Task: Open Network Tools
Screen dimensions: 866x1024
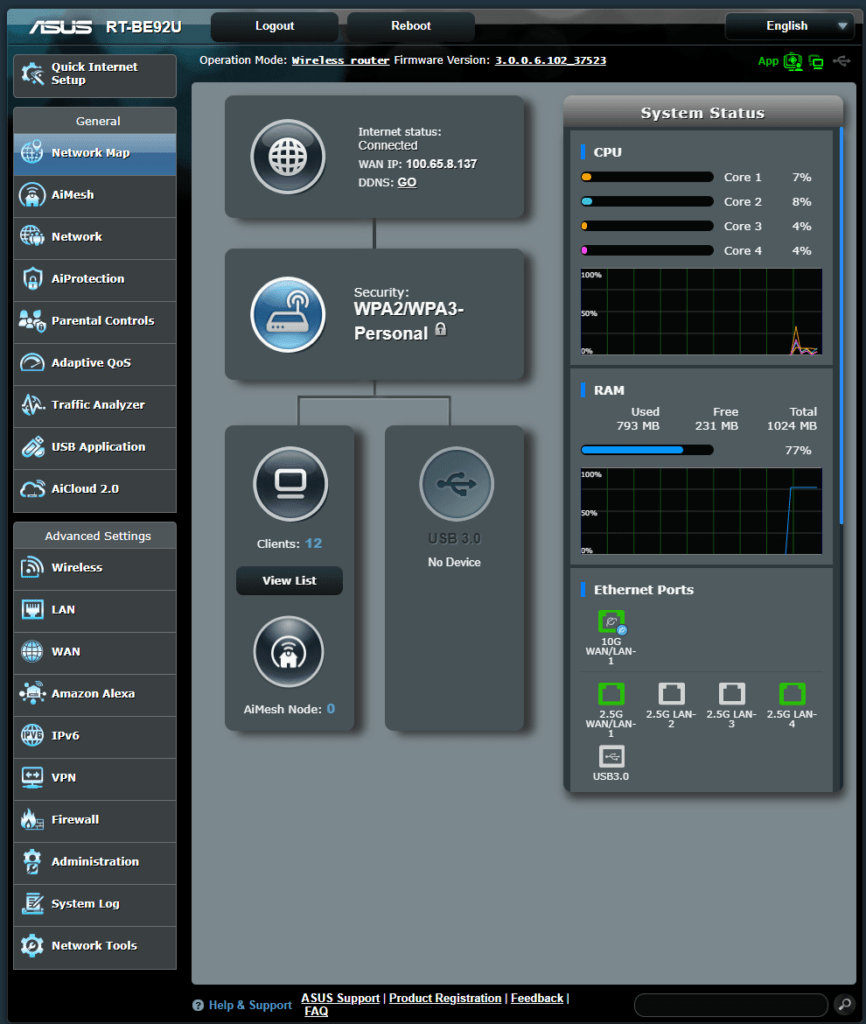Action: (95, 946)
